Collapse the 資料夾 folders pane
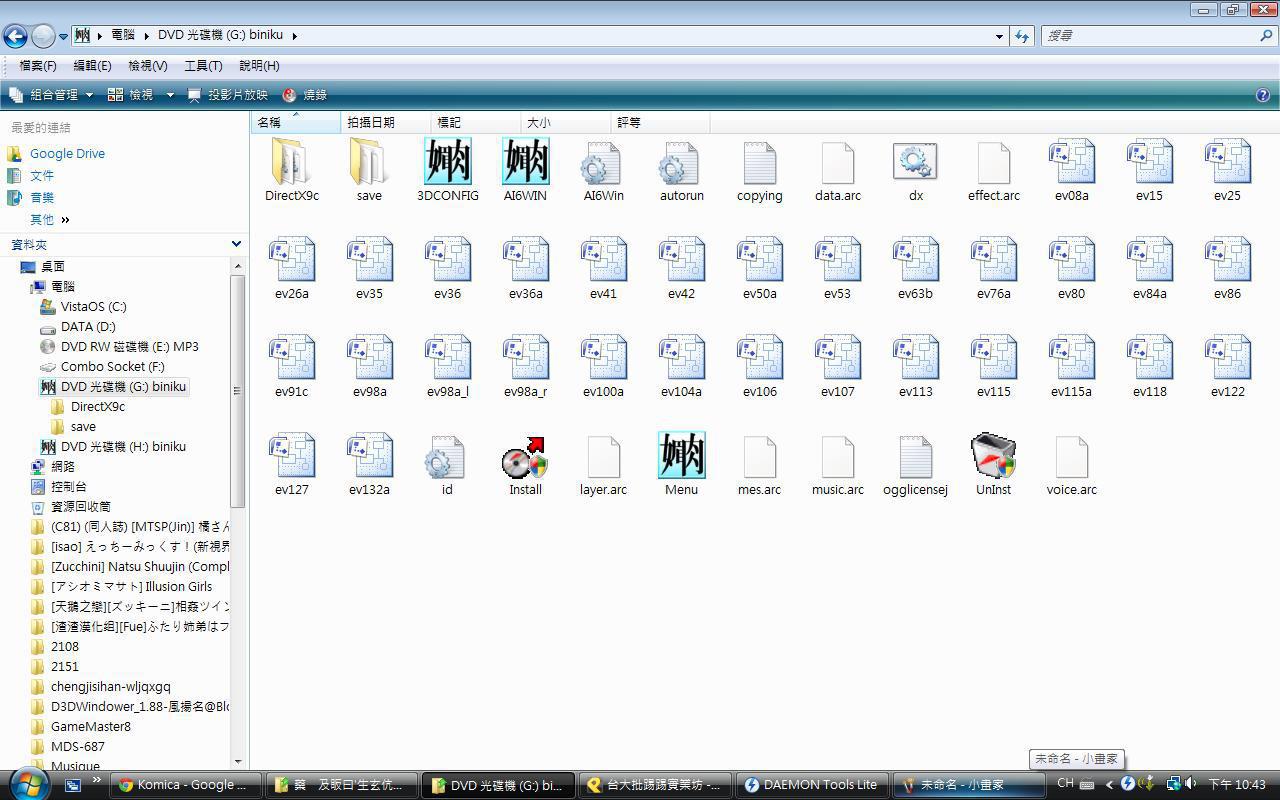The width and height of the screenshot is (1280, 800). [x=236, y=244]
